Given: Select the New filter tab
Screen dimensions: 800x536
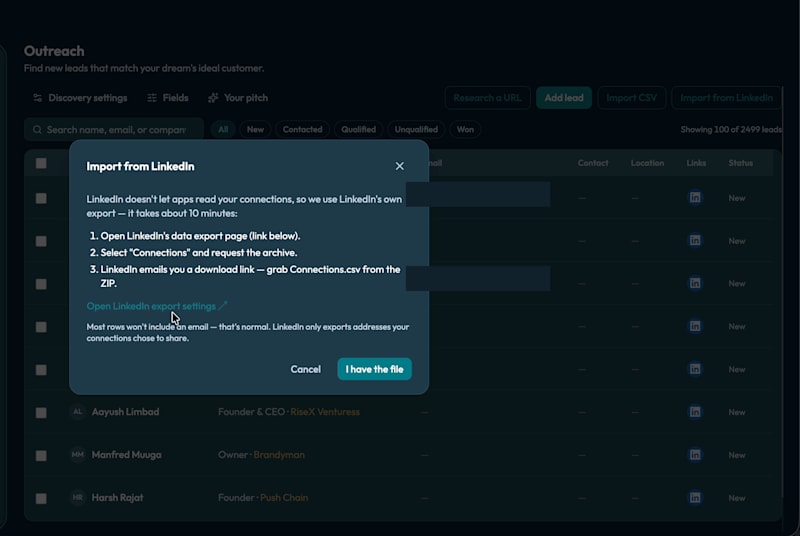Looking at the screenshot, I should [255, 130].
